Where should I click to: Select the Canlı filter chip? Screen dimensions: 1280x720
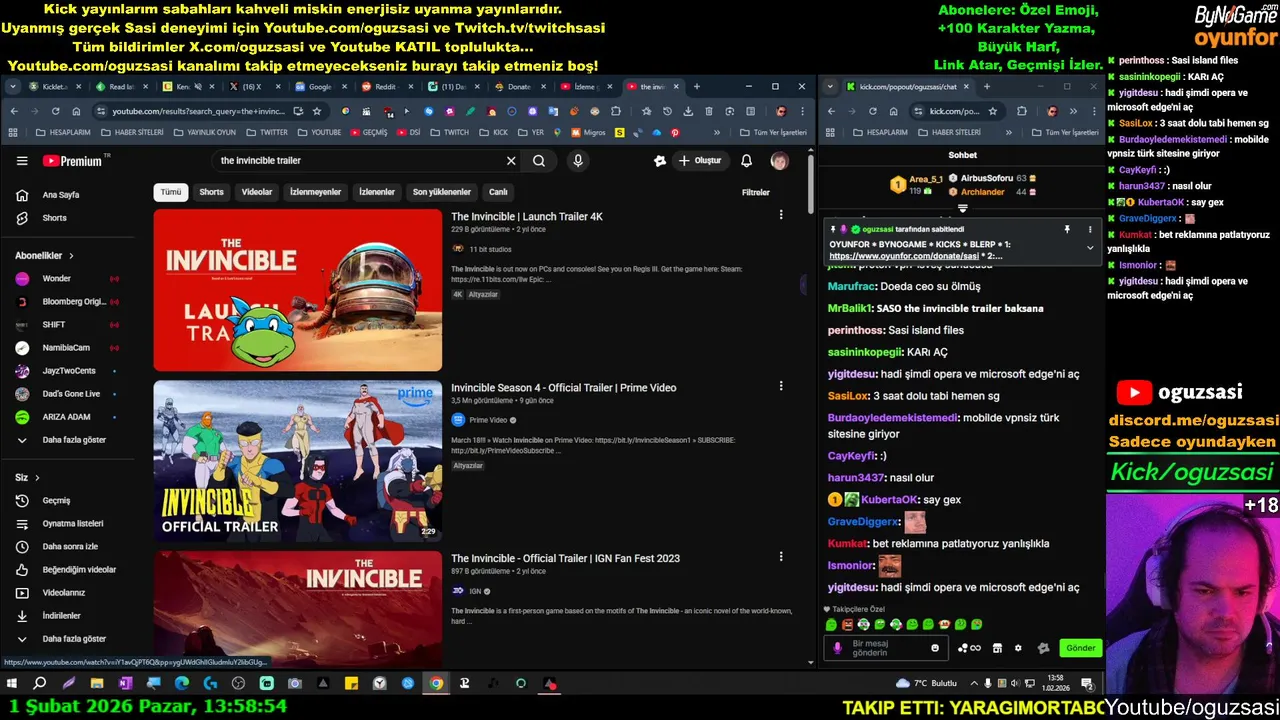coord(498,192)
